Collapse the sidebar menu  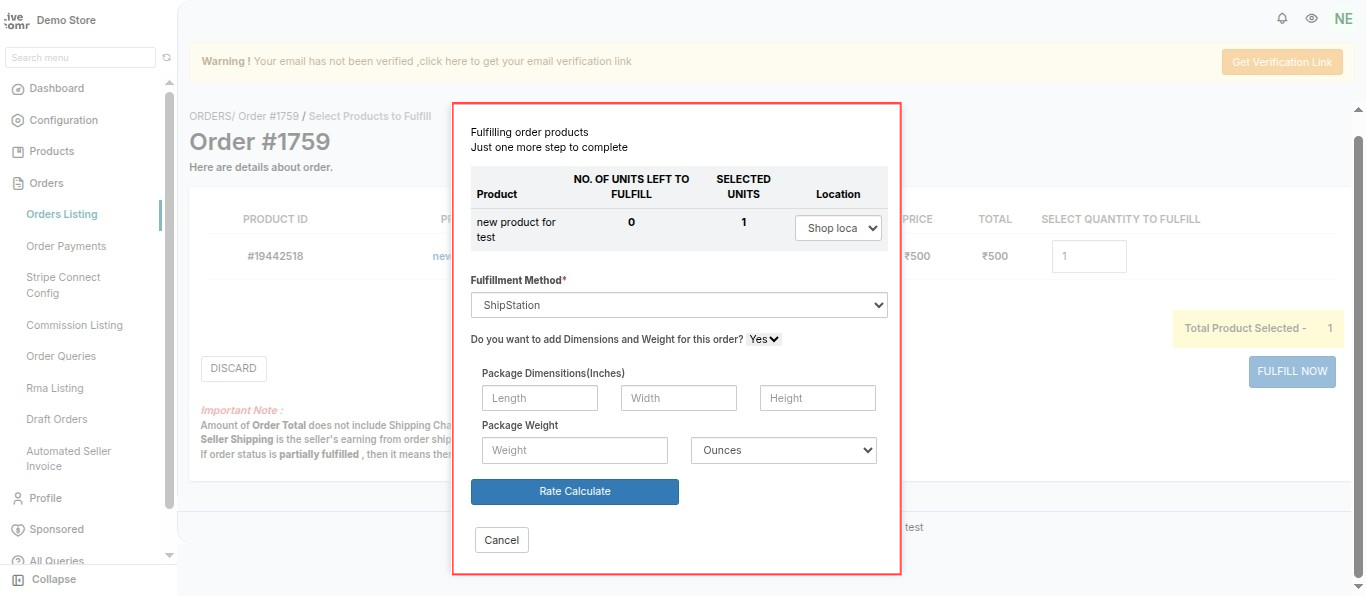(44, 580)
